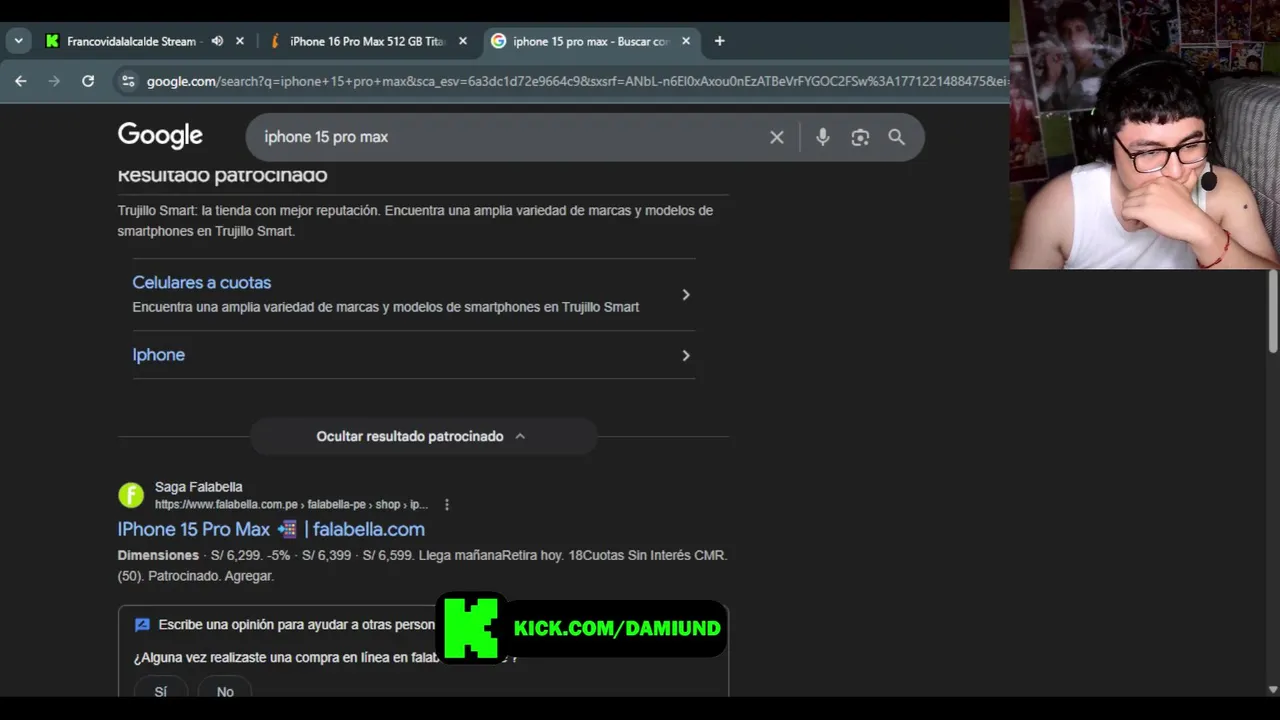The image size is (1280, 720).
Task: Expand chevron beside Celulares a cuotas
Action: click(686, 294)
